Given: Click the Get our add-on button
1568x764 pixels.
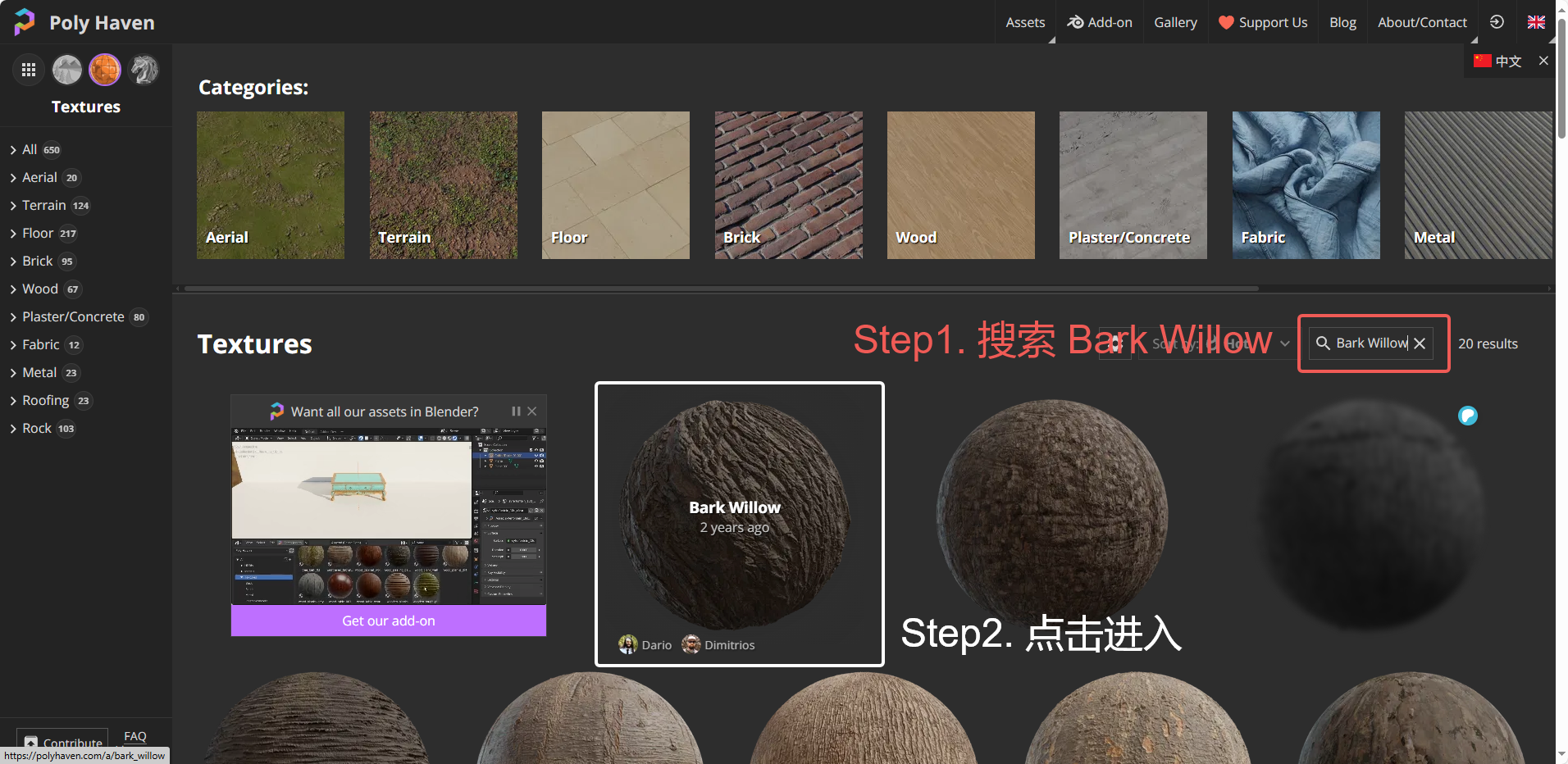Looking at the screenshot, I should 389,621.
